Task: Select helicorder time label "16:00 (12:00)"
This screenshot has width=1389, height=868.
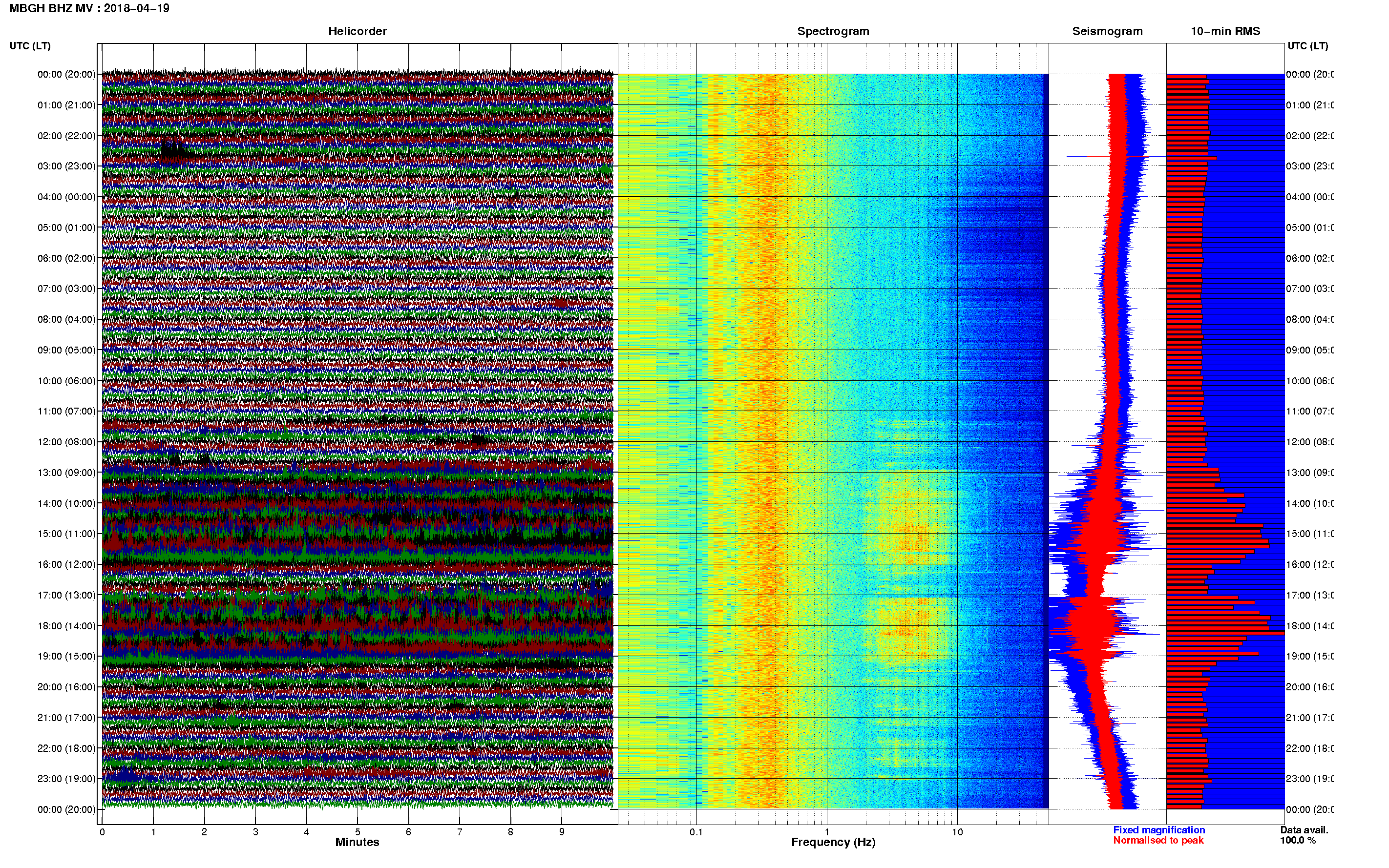Action: [66, 564]
